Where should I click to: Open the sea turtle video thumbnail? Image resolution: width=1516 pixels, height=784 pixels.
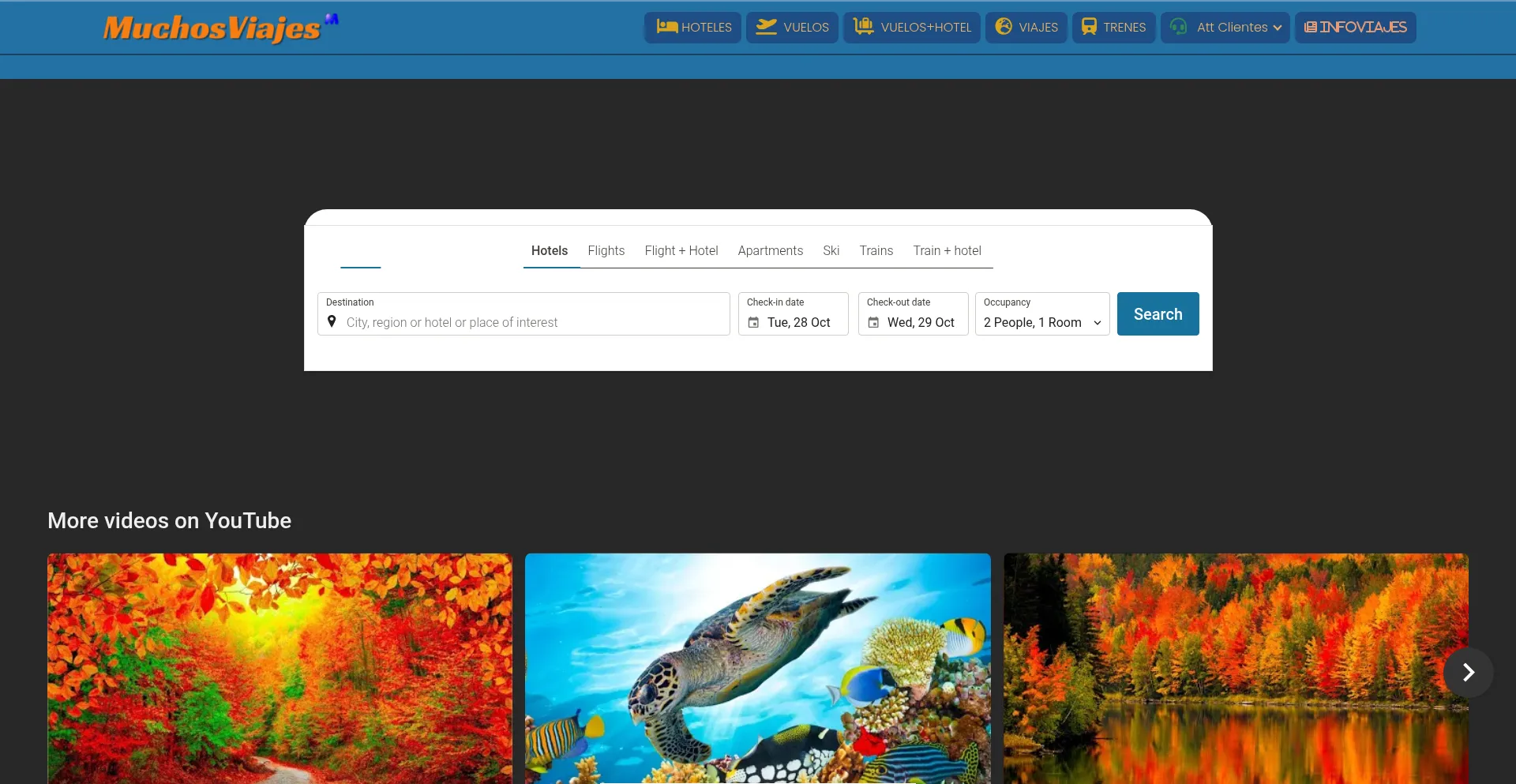coord(757,668)
